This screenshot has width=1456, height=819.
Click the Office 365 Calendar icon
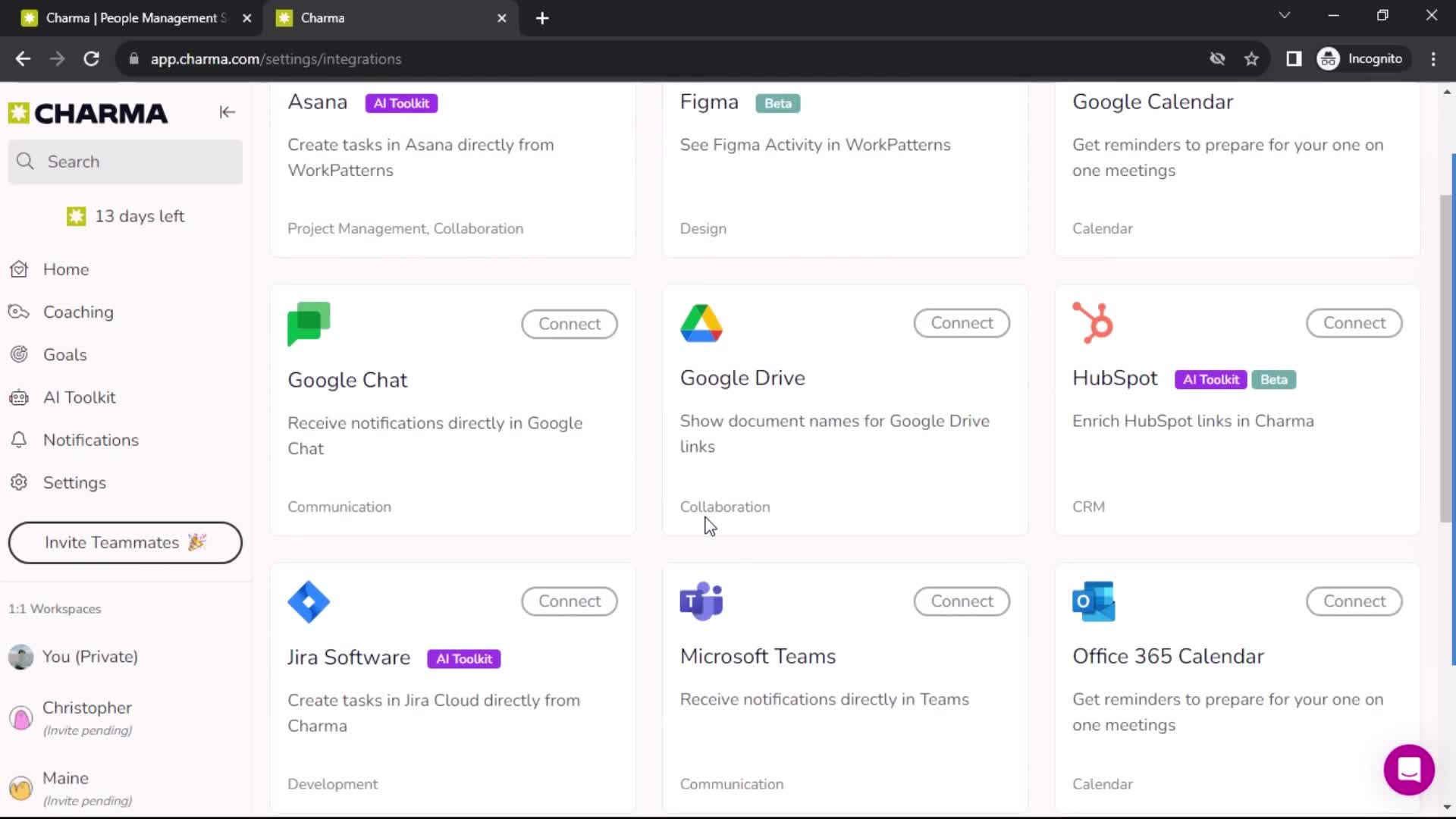pos(1095,601)
